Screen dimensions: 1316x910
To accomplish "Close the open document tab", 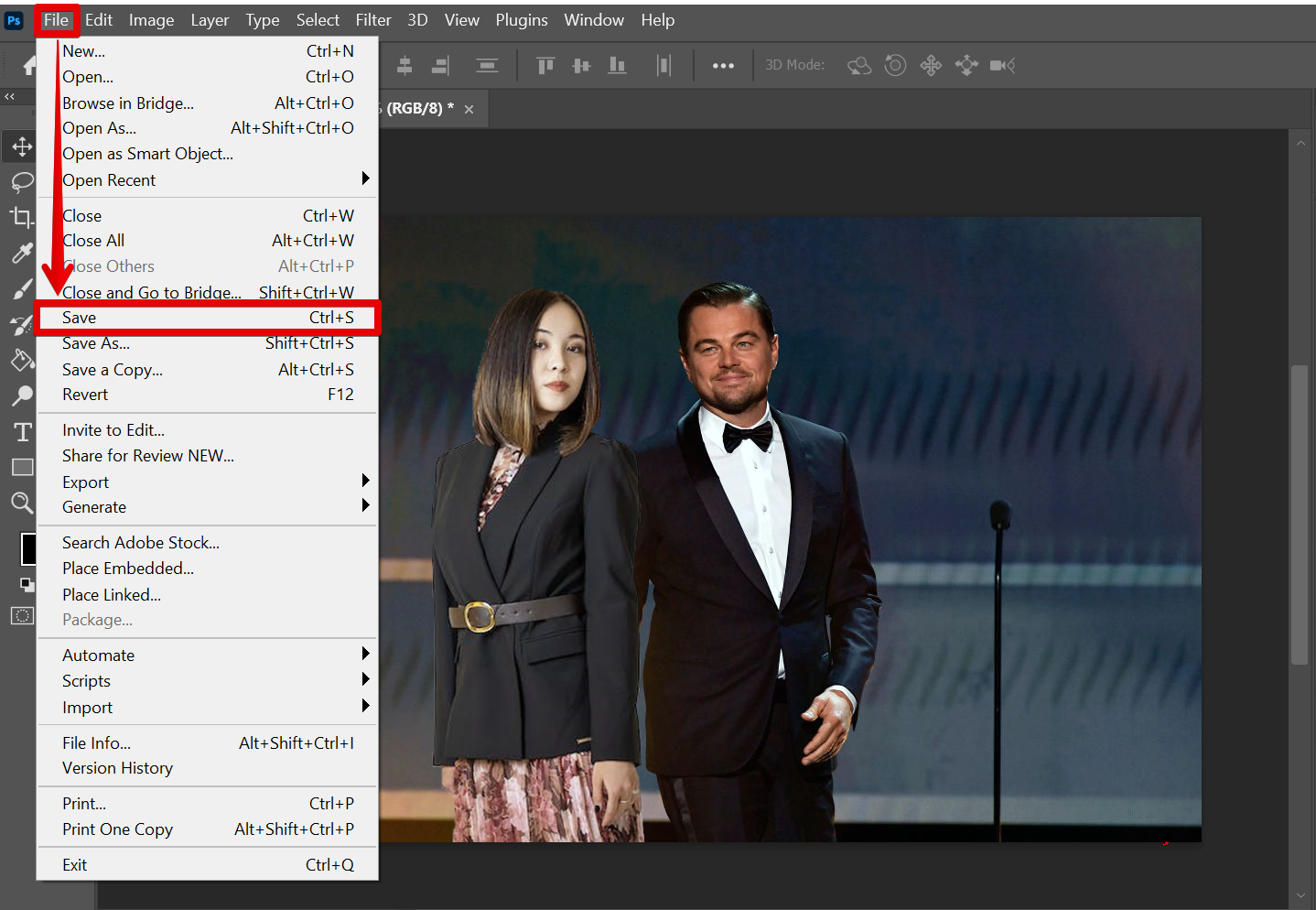I will pos(469,109).
